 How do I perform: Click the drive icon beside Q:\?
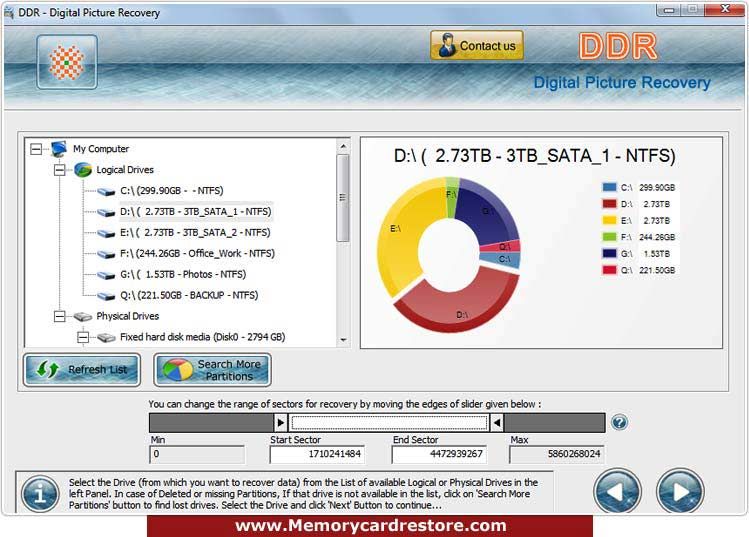click(106, 296)
